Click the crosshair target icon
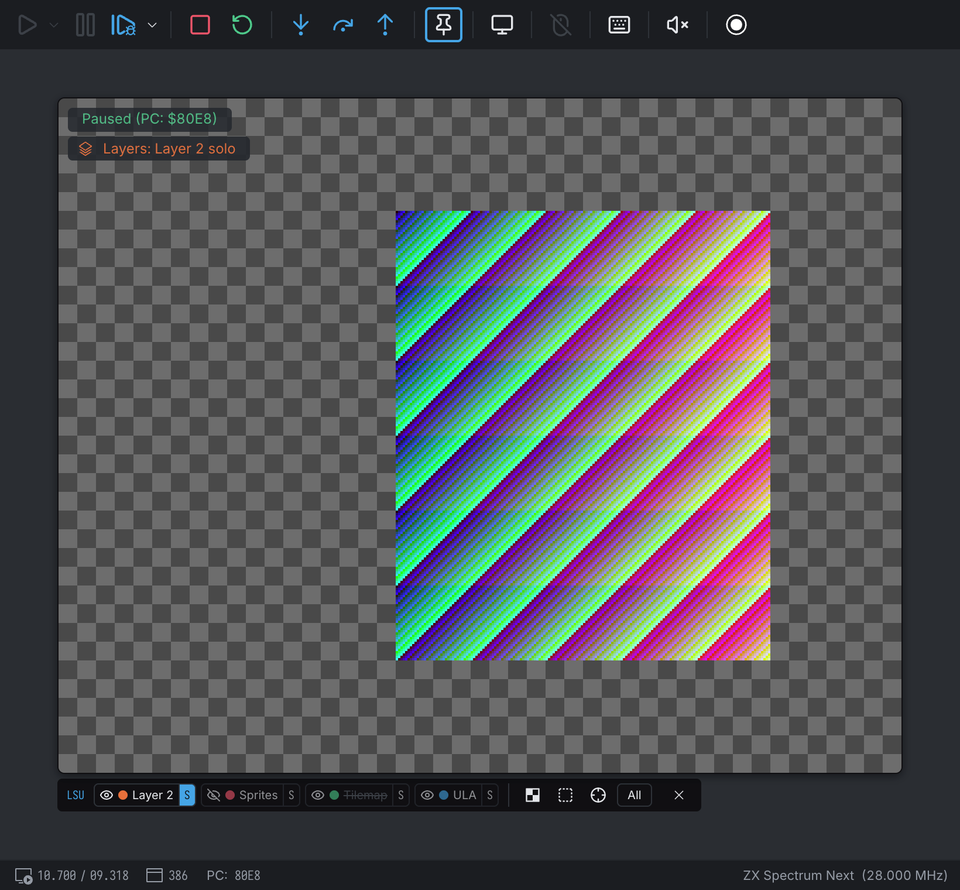Image resolution: width=960 pixels, height=890 pixels. point(598,795)
